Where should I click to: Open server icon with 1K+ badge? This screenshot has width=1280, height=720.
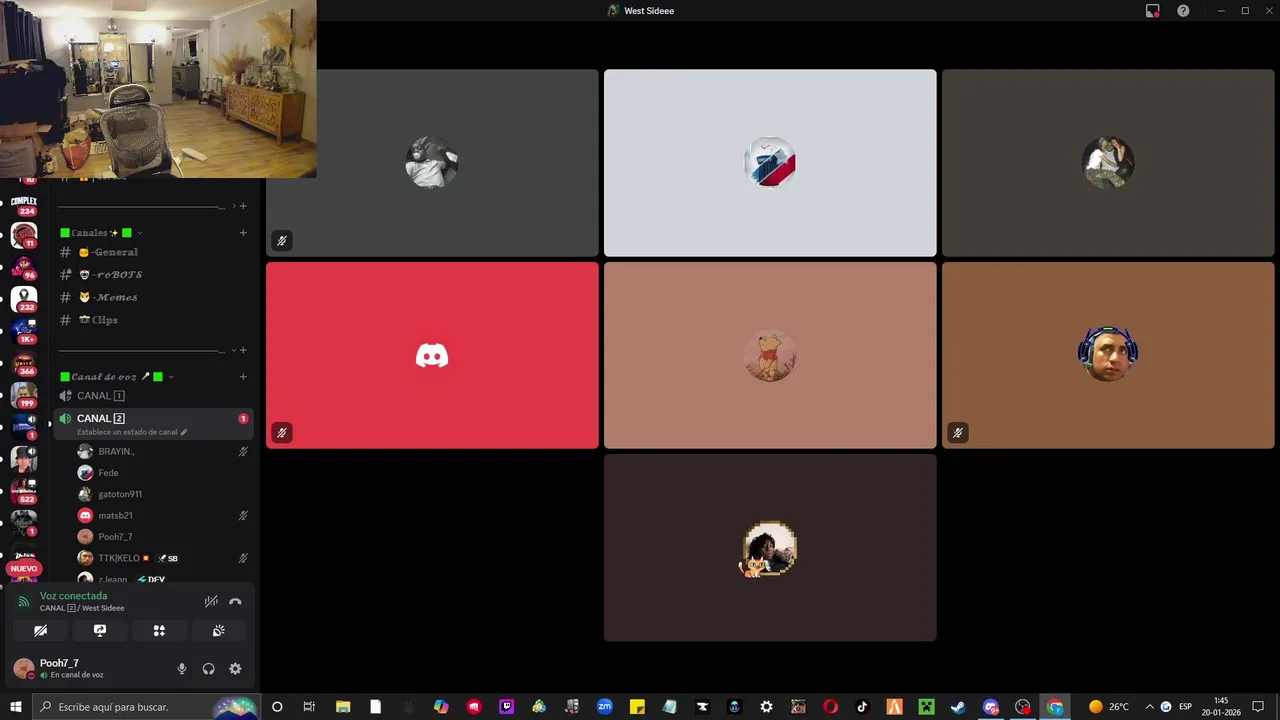point(24,332)
